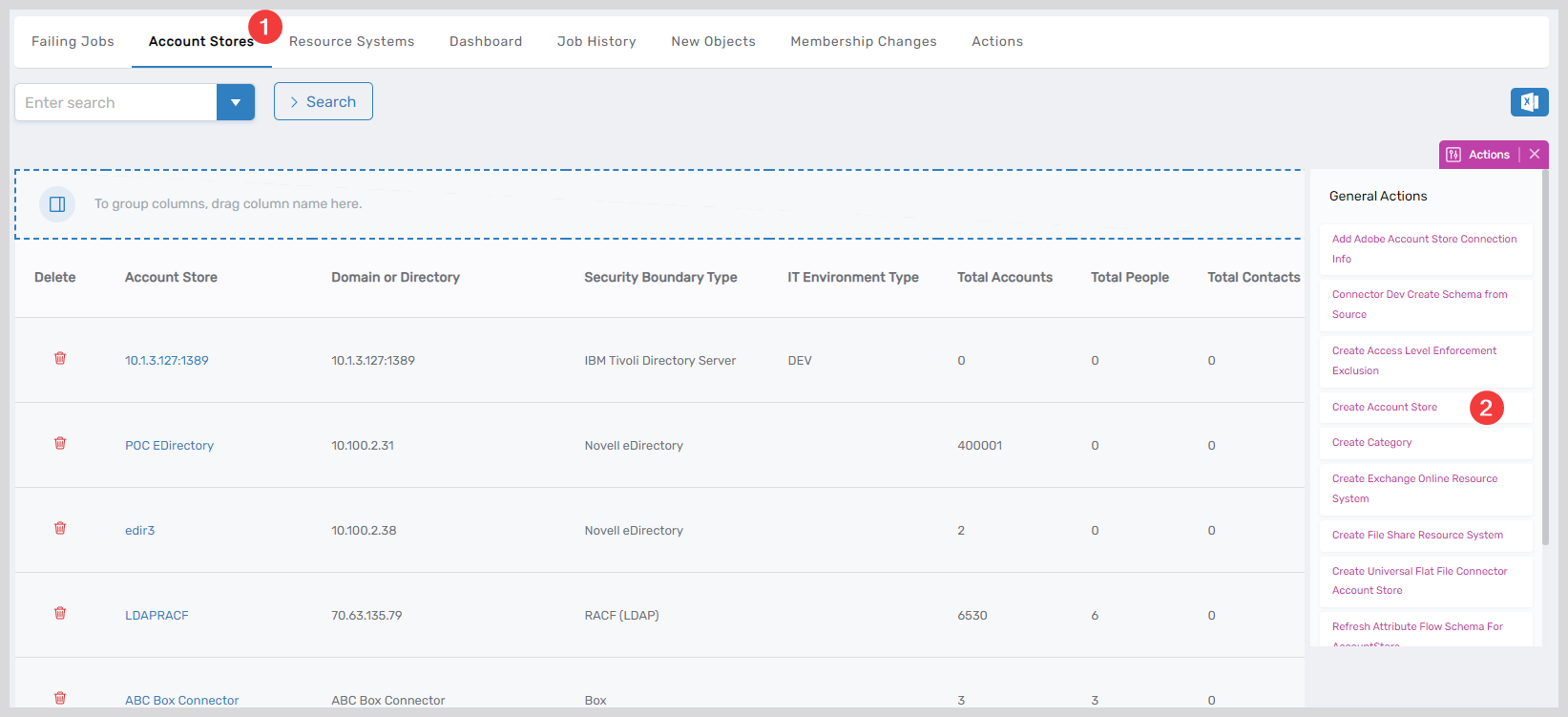Choose Create Category in General Actions

coord(1371,443)
